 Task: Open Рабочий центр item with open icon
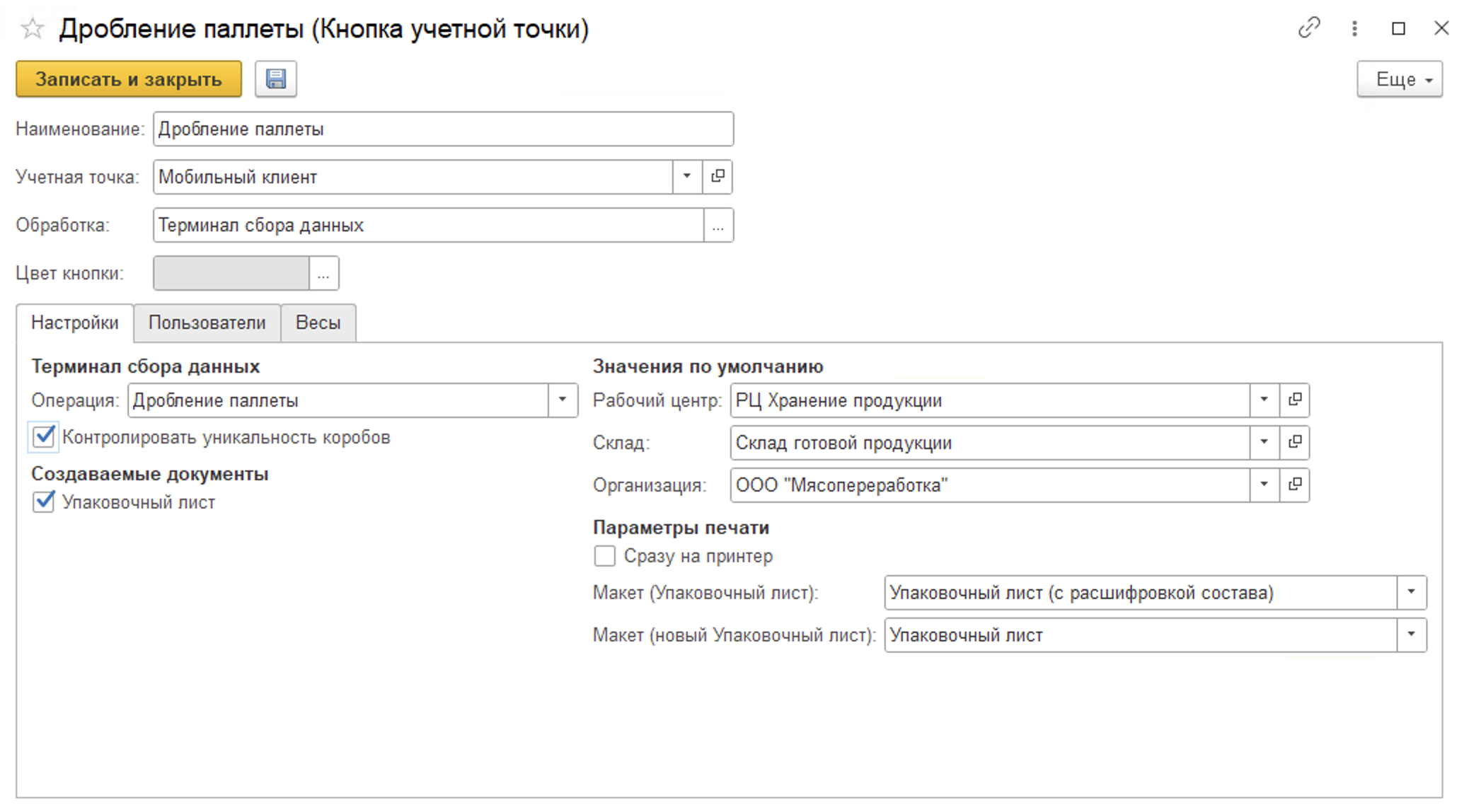pyautogui.click(x=1295, y=400)
